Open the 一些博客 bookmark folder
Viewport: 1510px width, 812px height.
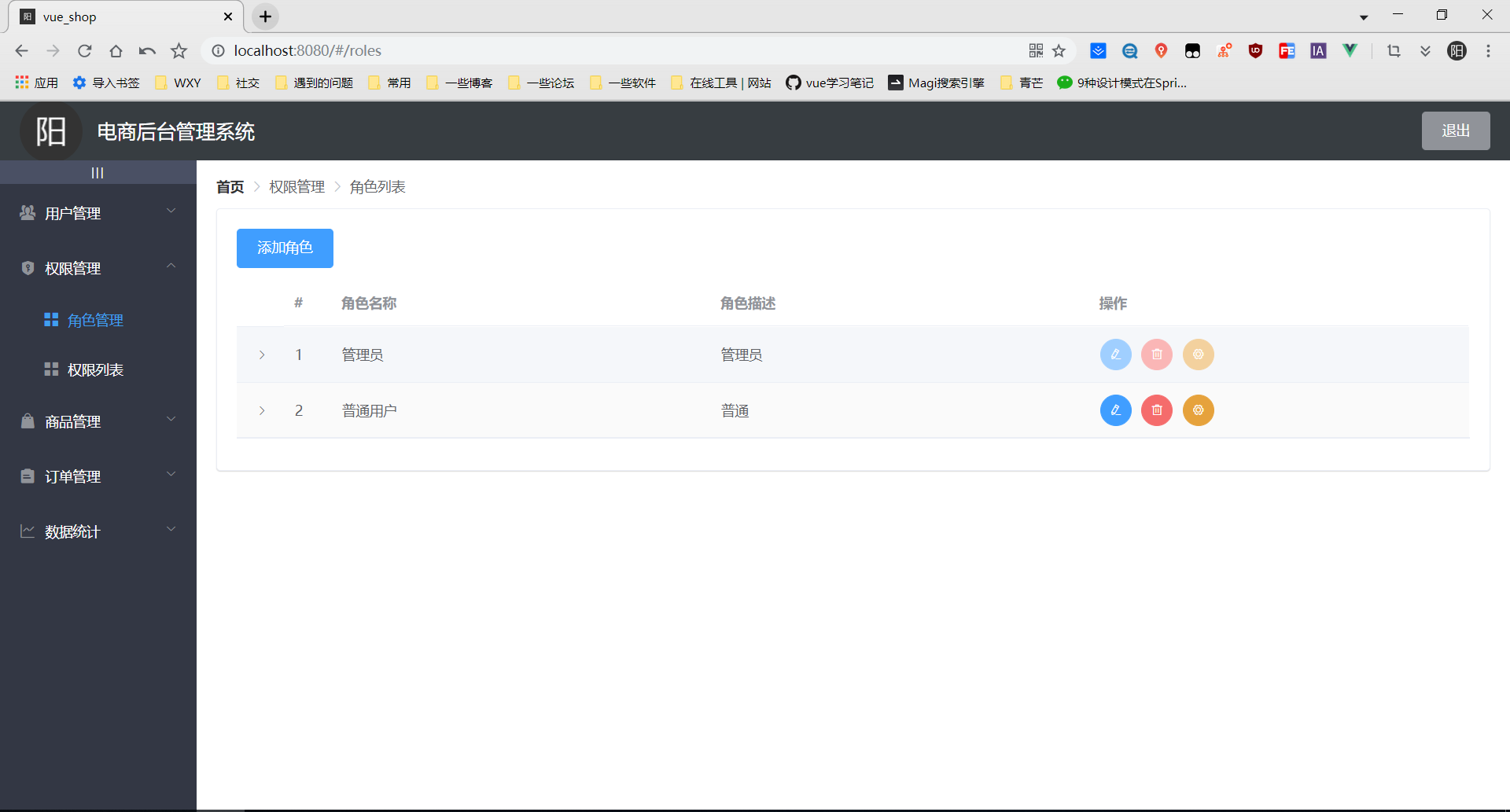pyautogui.click(x=459, y=83)
